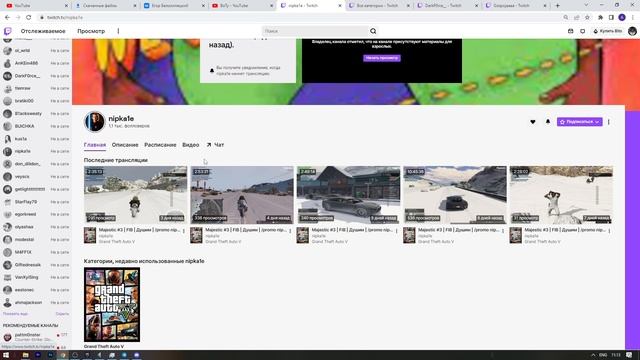Viewport: 640px width, 360px height.
Task: Open the Подписаться subscribe dropdown
Action: click(579, 122)
